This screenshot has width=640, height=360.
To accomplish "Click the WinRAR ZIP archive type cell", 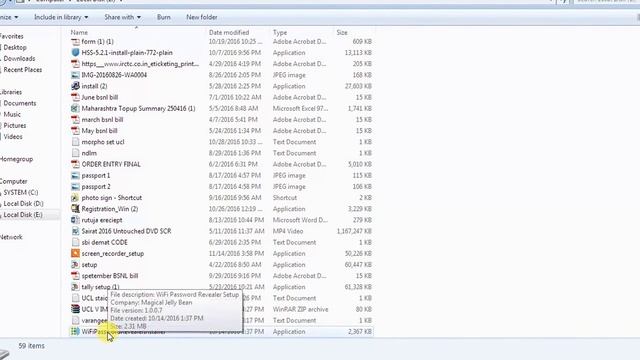I will click(300, 309).
